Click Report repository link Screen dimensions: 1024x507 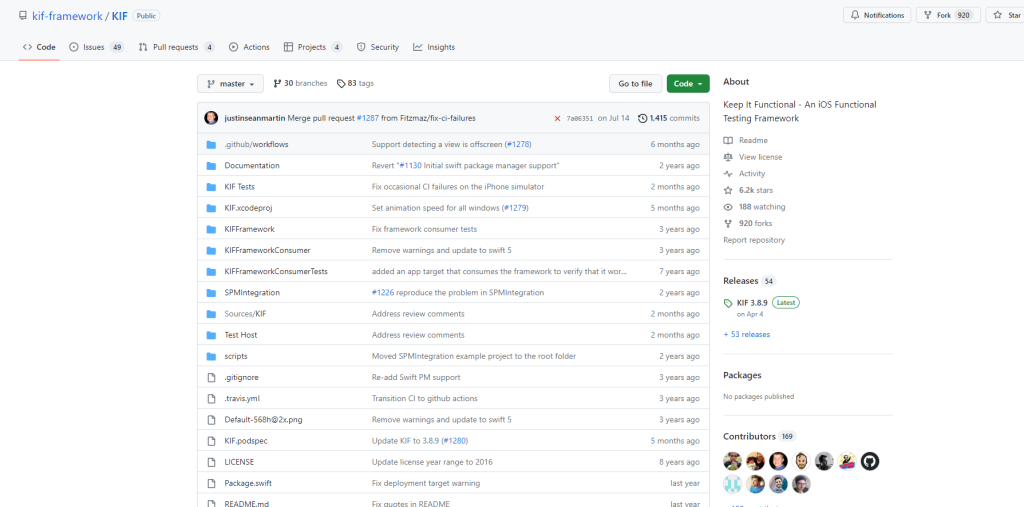(x=754, y=240)
